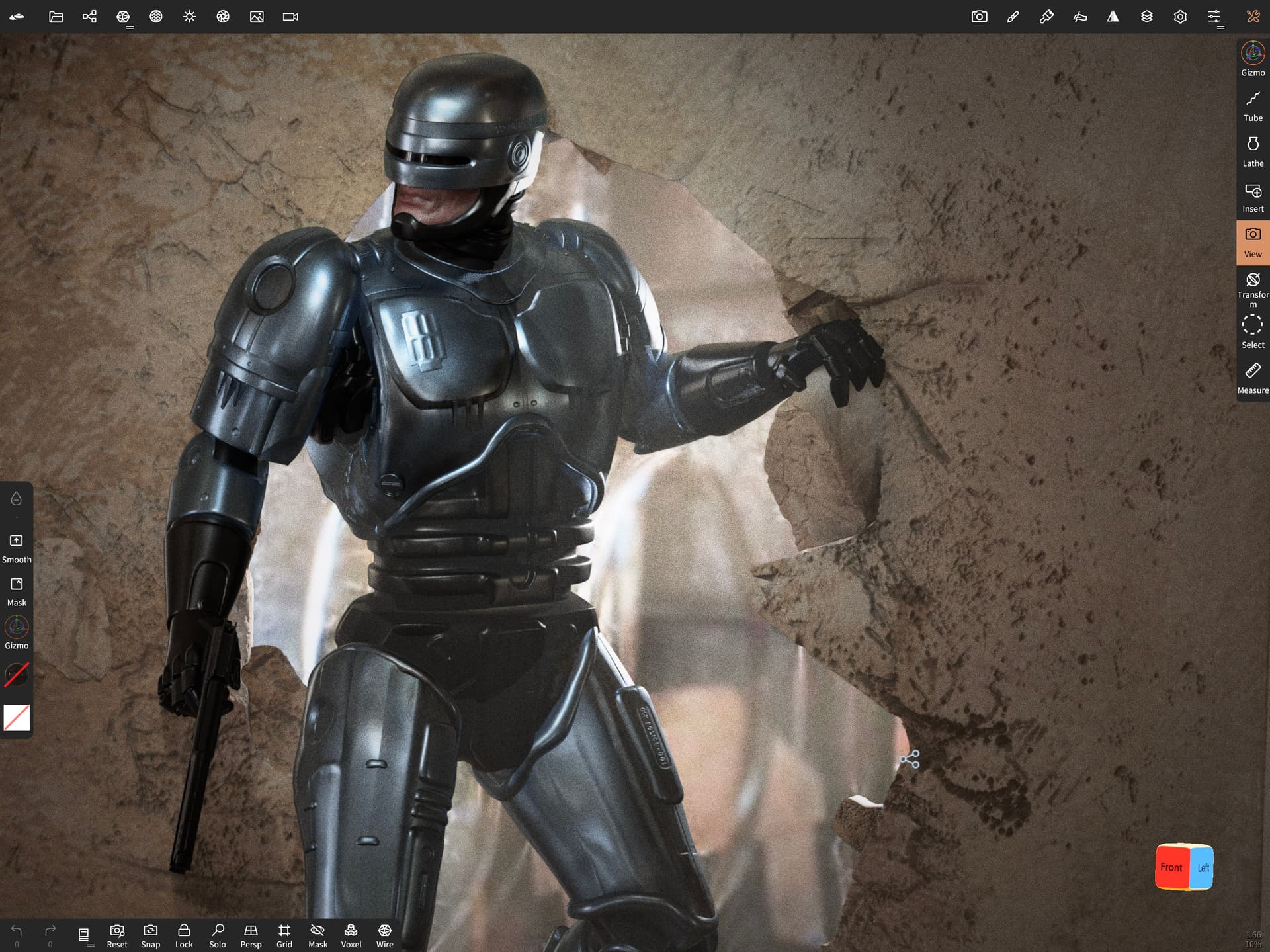The height and width of the screenshot is (952, 1270).
Task: Open the scene tree menu
Action: (x=89, y=17)
